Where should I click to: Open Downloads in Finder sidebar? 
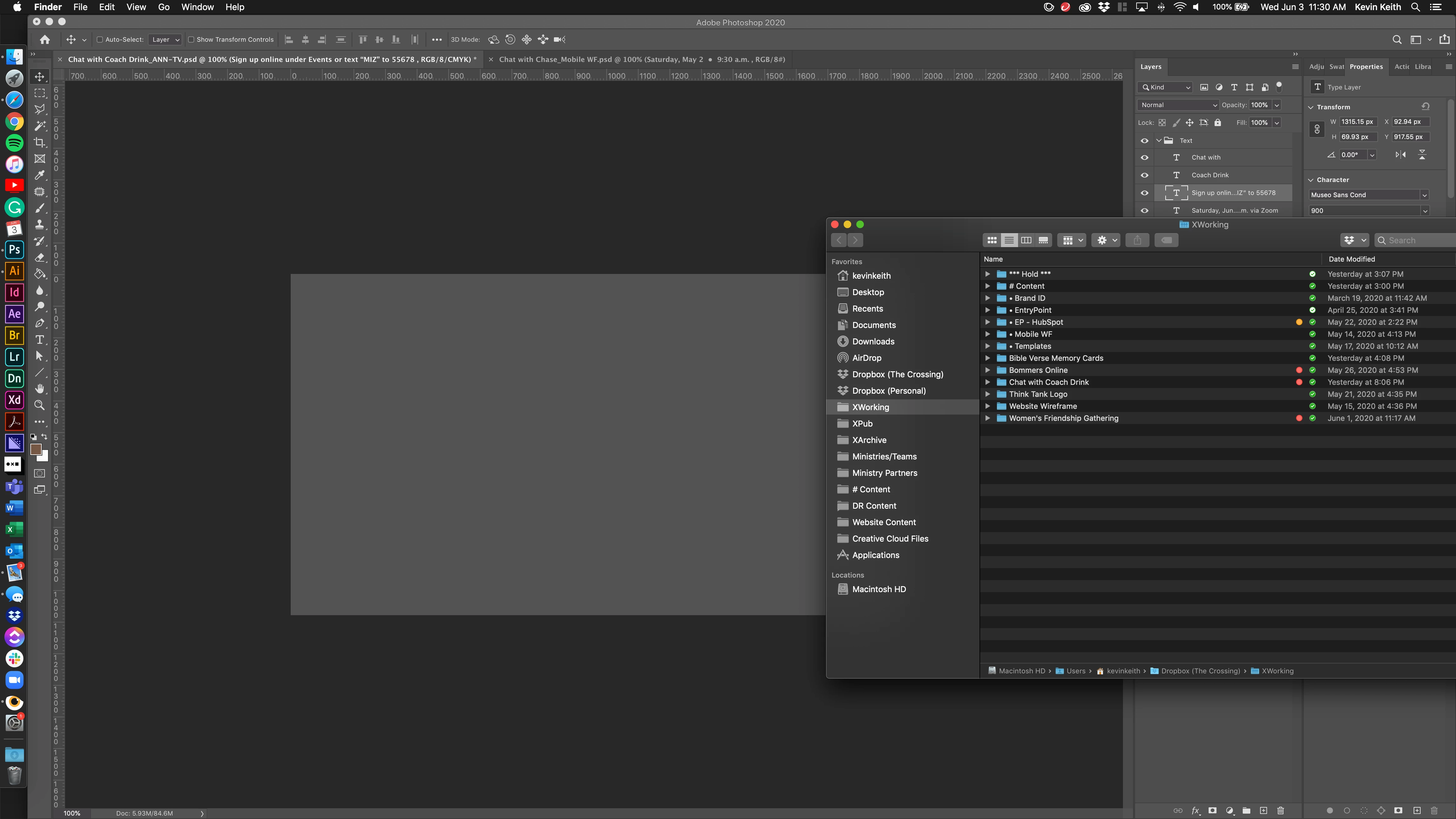pos(873,341)
